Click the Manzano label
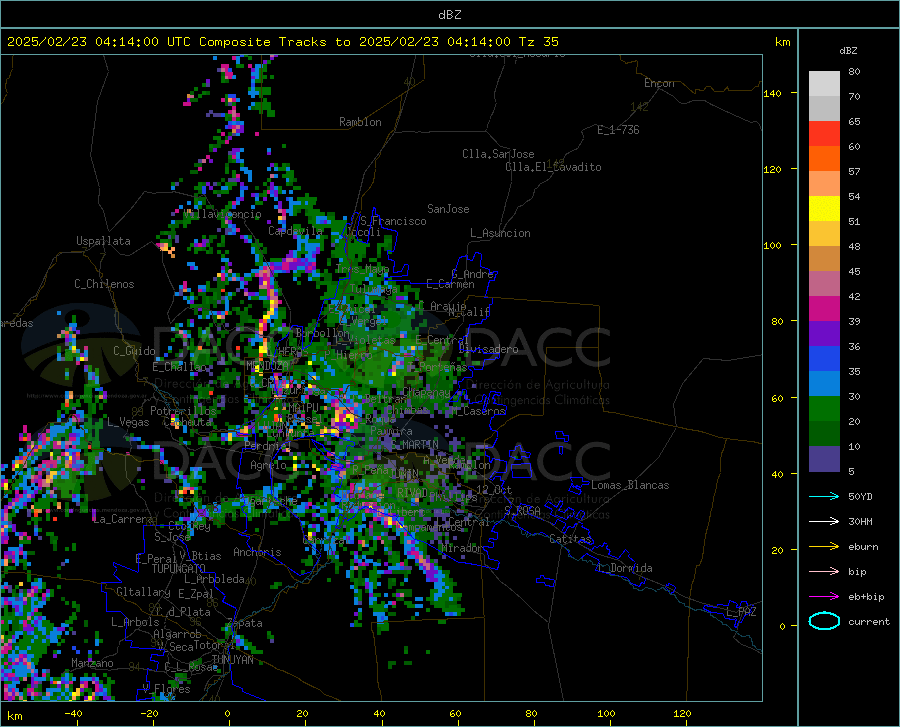Viewport: 900px width, 727px height. [92, 663]
